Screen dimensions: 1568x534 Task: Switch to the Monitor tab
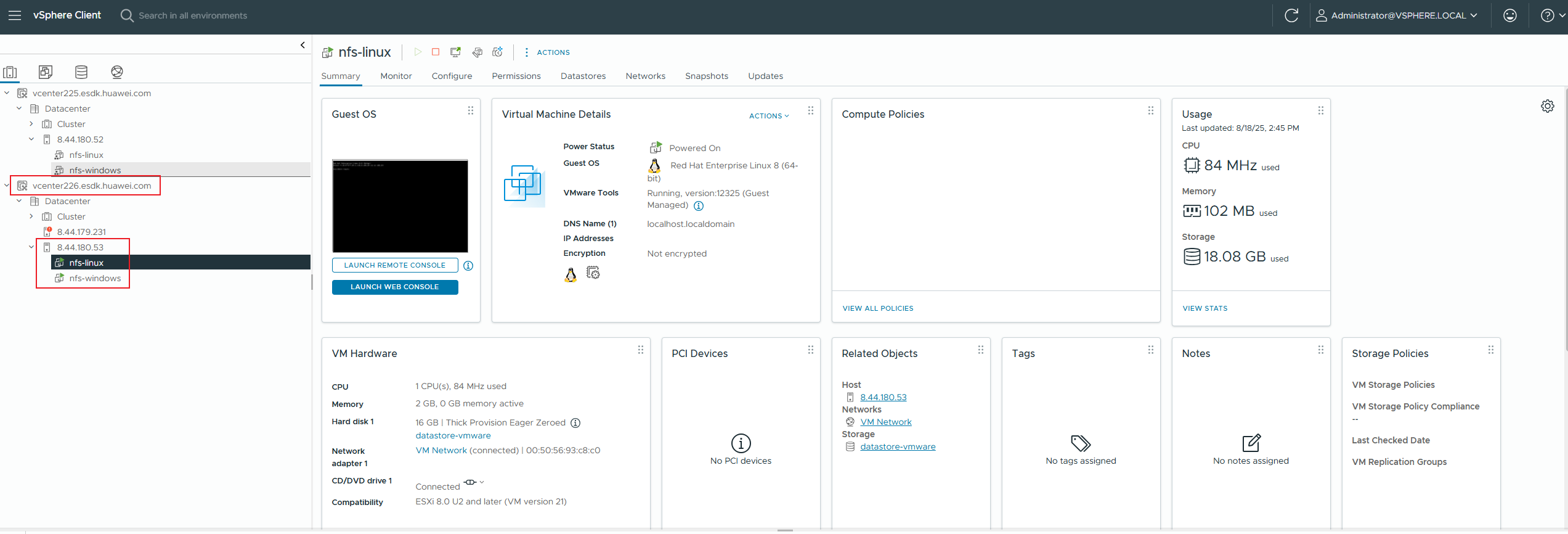coord(396,76)
